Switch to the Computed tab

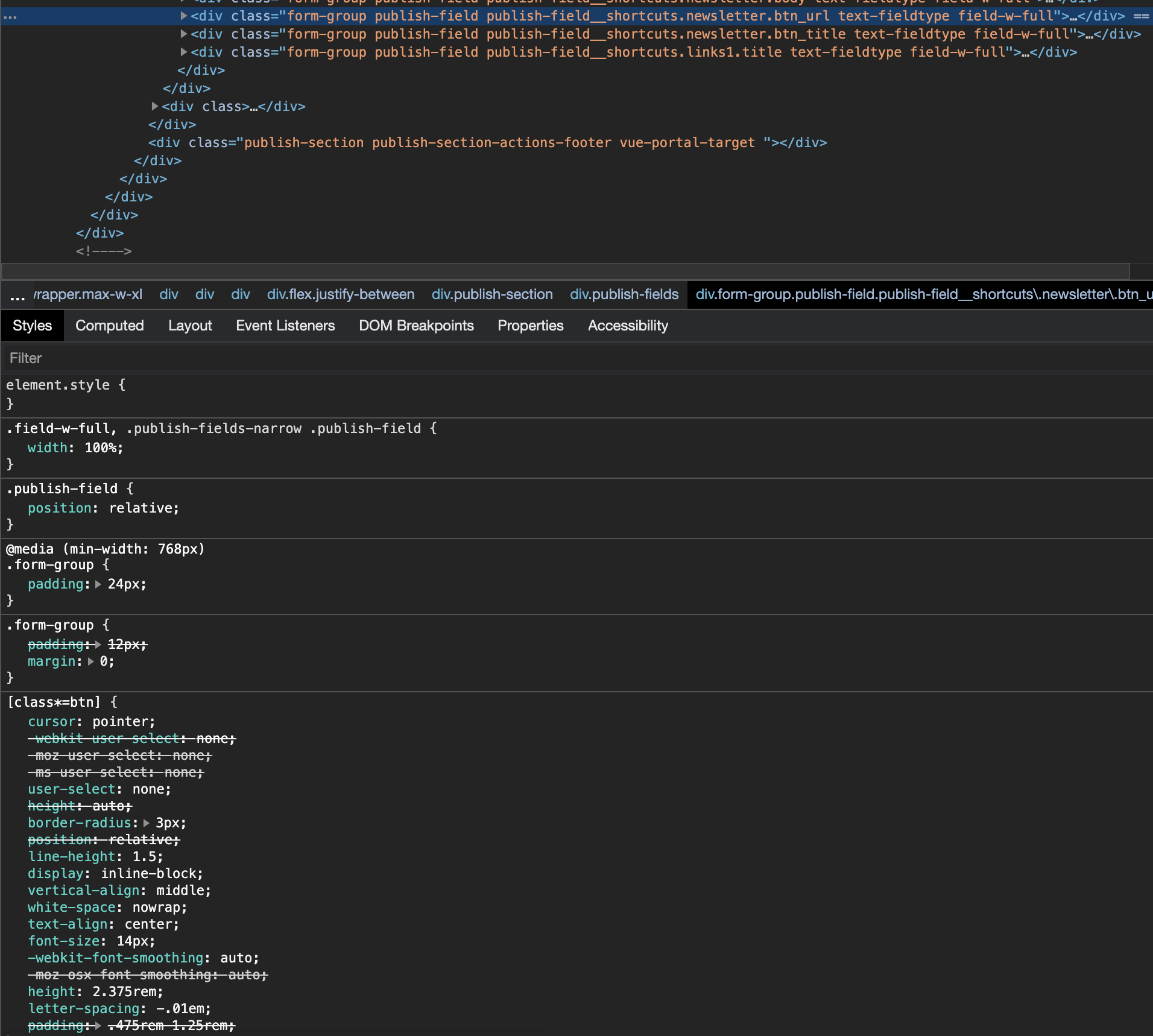point(109,326)
